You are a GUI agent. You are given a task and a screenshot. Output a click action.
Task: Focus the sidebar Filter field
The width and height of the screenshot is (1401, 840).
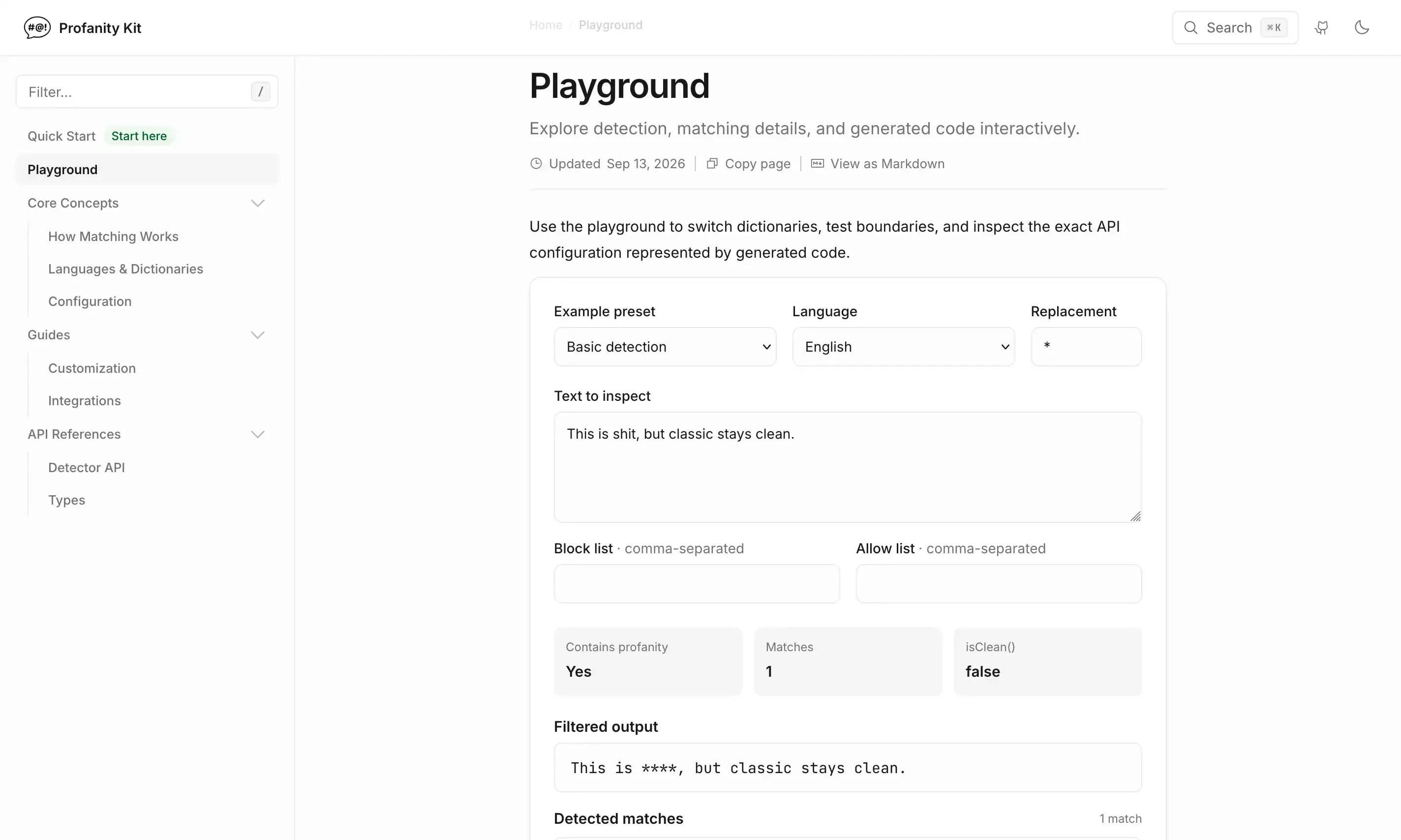coord(147,91)
